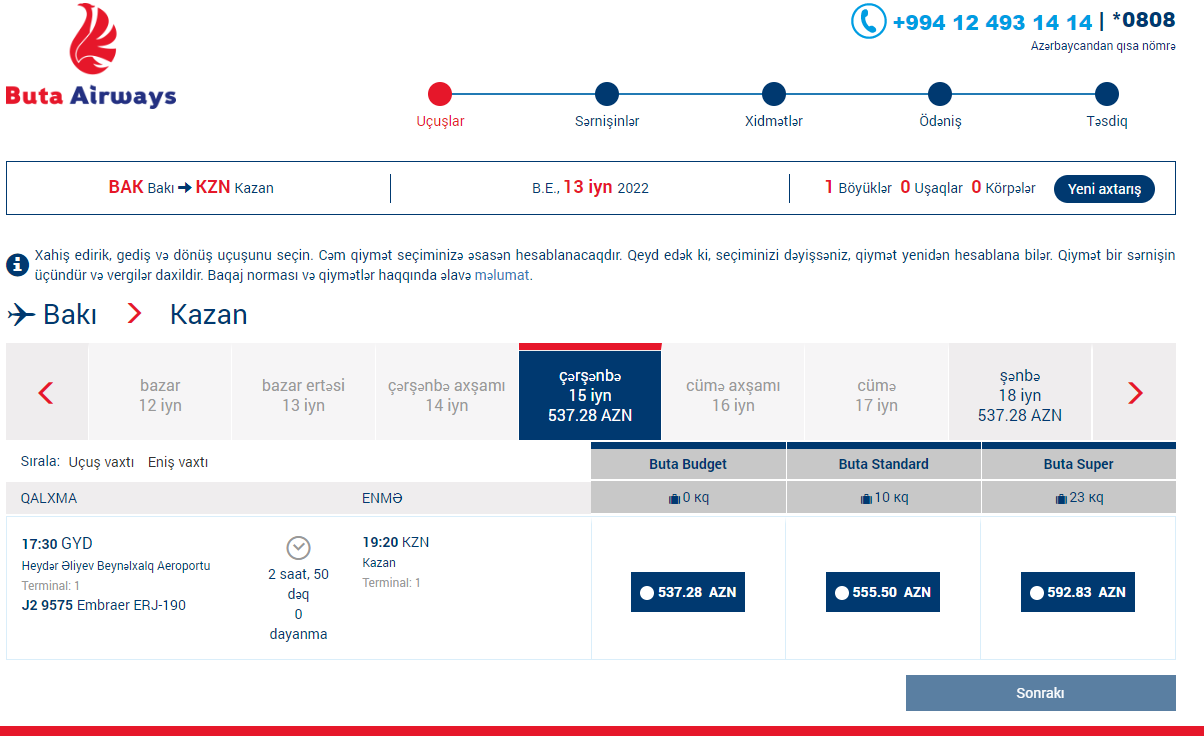Click the phone call icon
This screenshot has height=736, width=1204.
pyautogui.click(x=868, y=21)
